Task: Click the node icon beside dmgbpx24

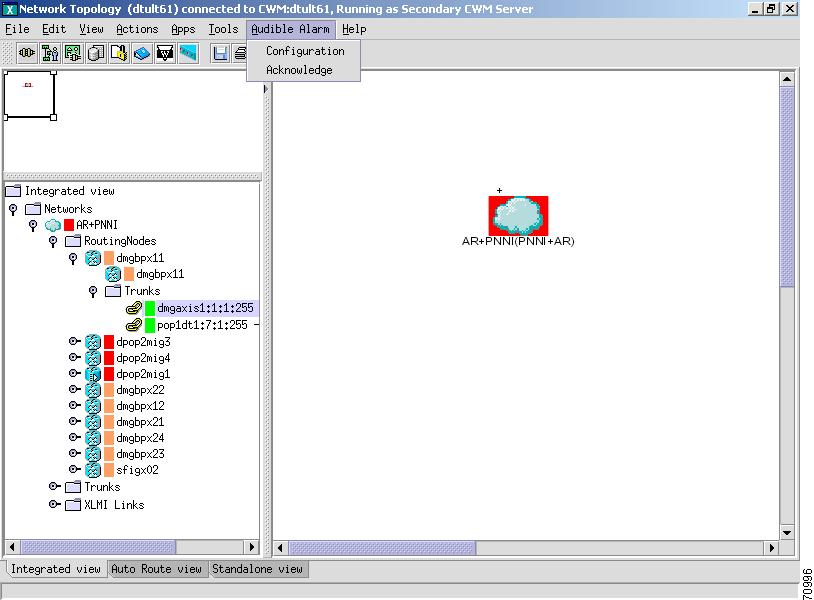Action: click(x=93, y=438)
